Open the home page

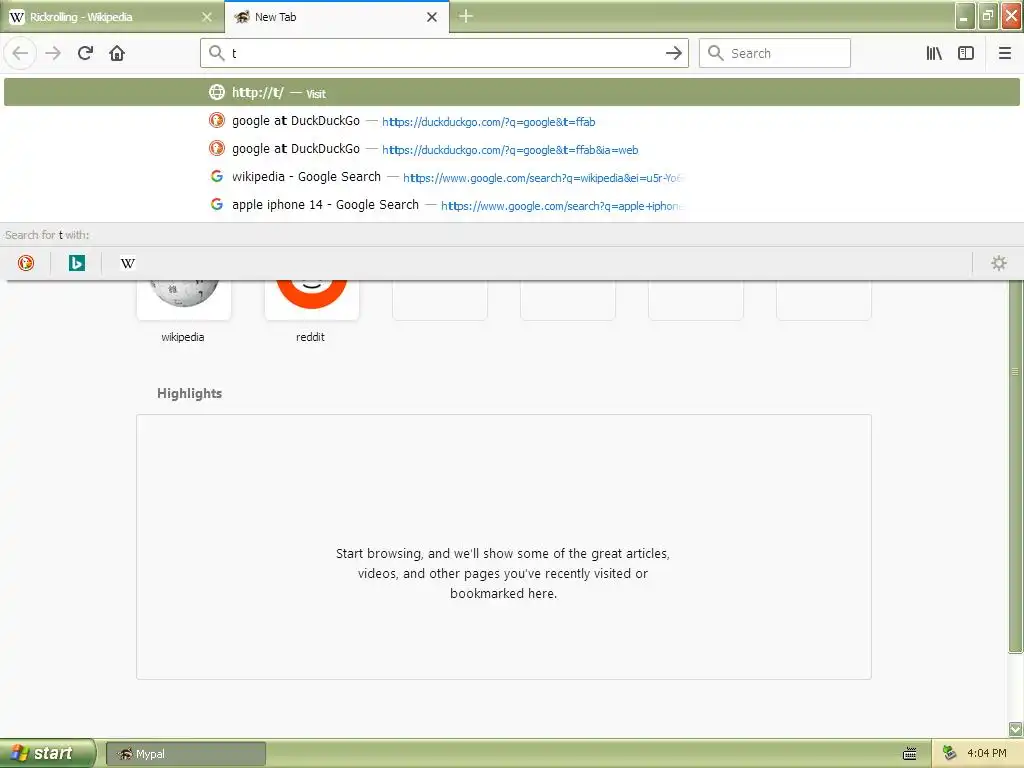tap(117, 54)
